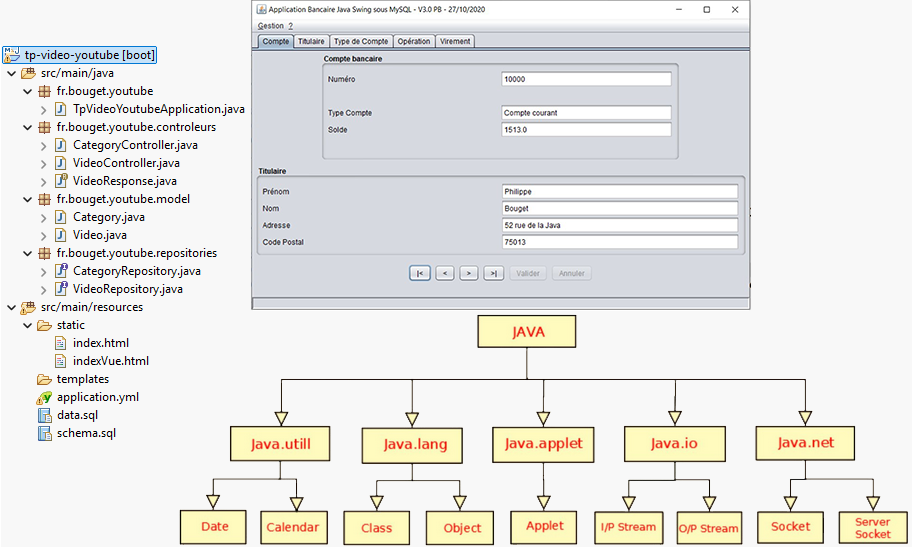Image resolution: width=912 pixels, height=547 pixels.
Task: Click the schema.sql file icon
Action: [x=44, y=433]
